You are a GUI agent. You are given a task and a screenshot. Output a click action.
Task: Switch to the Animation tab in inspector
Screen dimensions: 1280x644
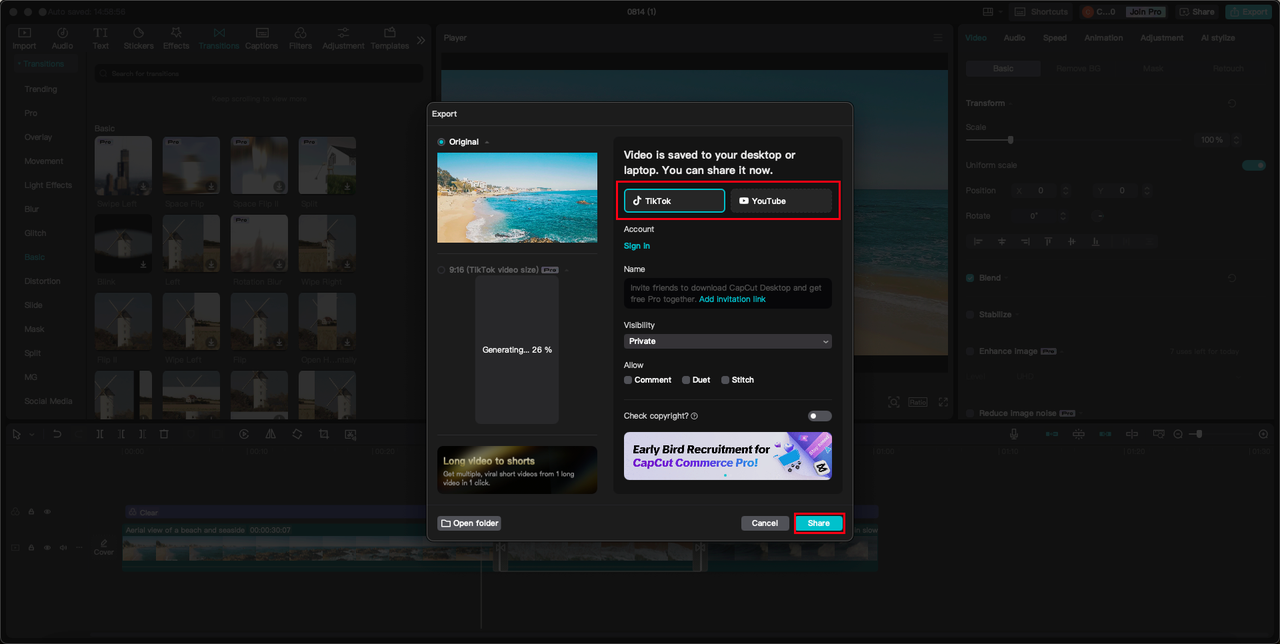click(x=1104, y=38)
